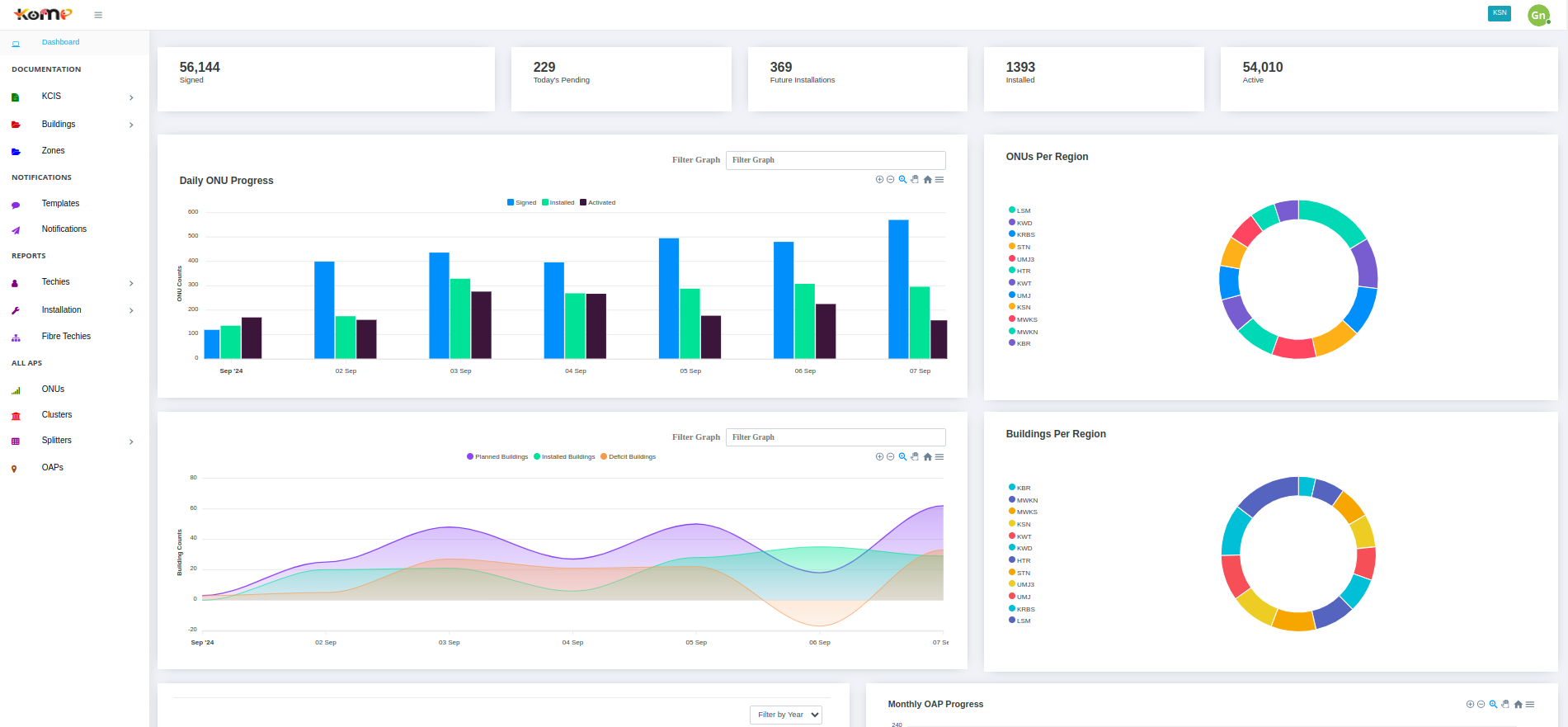Open the Gn user avatar menu
1568x727 pixels.
(1538, 15)
